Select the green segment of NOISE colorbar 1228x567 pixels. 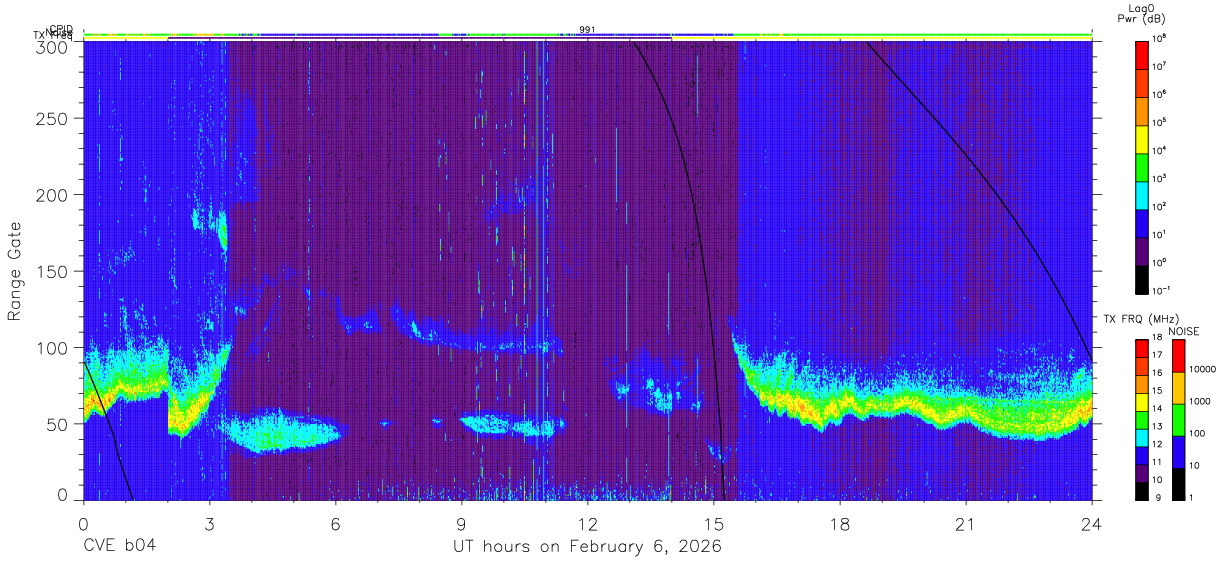[x=1177, y=420]
